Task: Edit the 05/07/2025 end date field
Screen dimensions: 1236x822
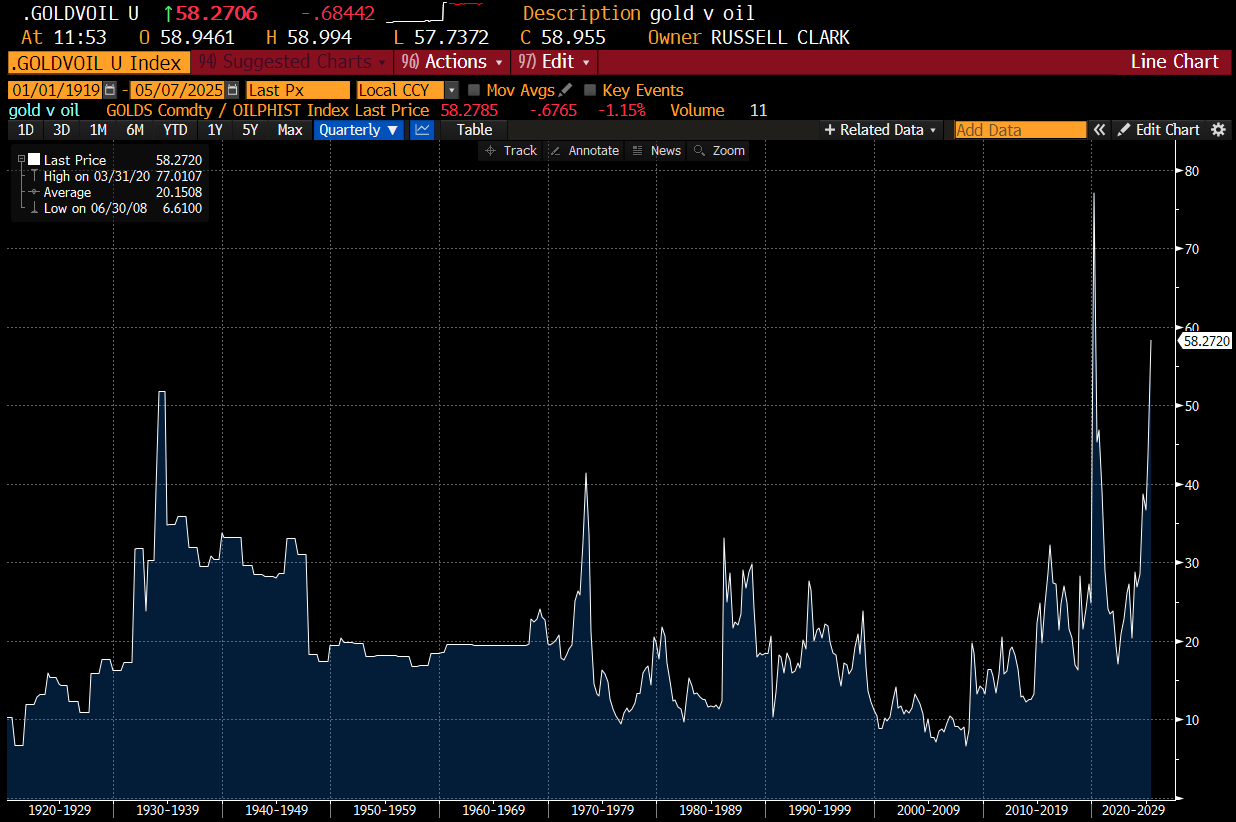Action: (x=179, y=90)
